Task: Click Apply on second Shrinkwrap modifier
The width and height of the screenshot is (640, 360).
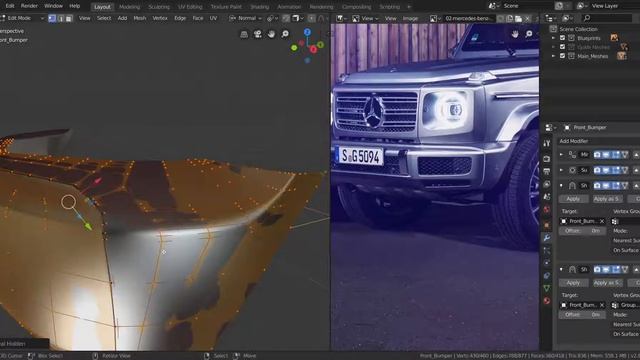Action: click(x=573, y=283)
